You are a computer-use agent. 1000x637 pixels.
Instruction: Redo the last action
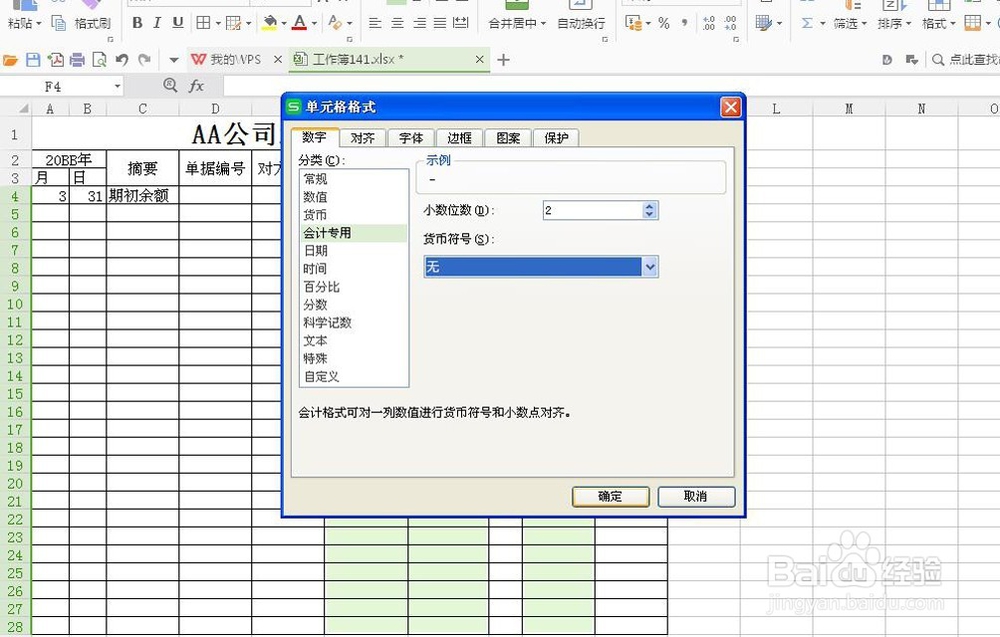(x=145, y=60)
